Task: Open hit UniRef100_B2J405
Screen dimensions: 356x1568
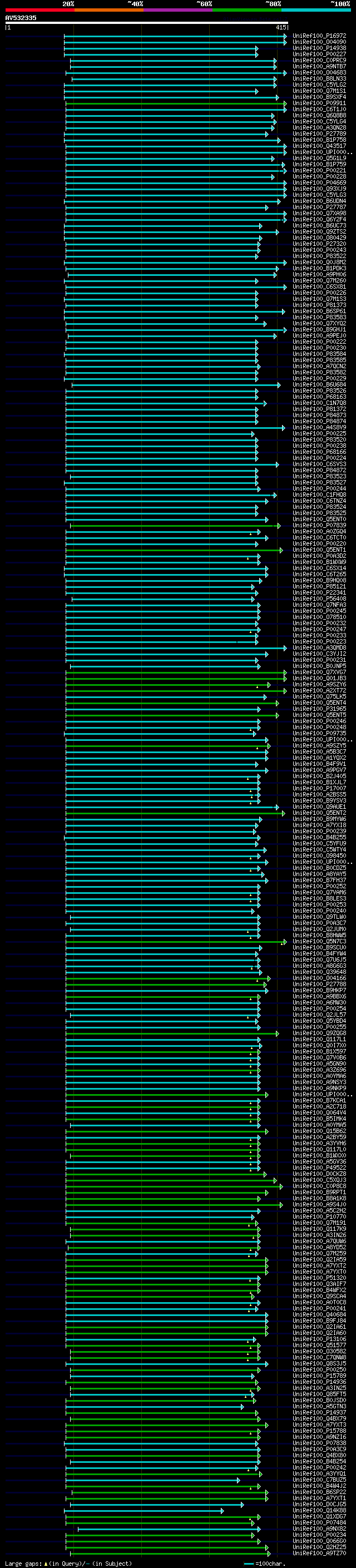Action: click(319, 776)
